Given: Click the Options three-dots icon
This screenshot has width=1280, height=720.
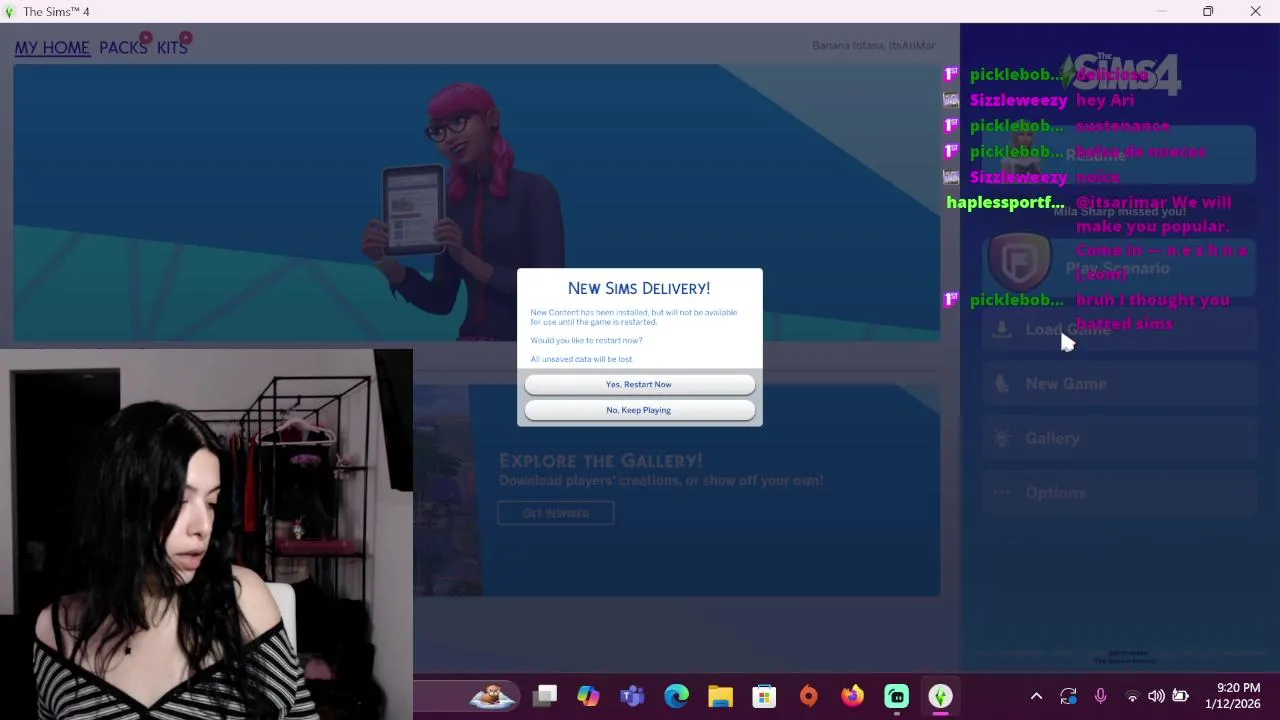Looking at the screenshot, I should [1002, 492].
